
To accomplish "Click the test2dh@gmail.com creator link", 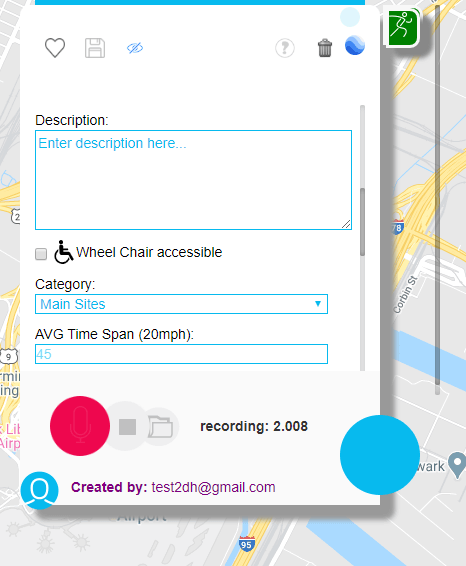I will point(213,487).
